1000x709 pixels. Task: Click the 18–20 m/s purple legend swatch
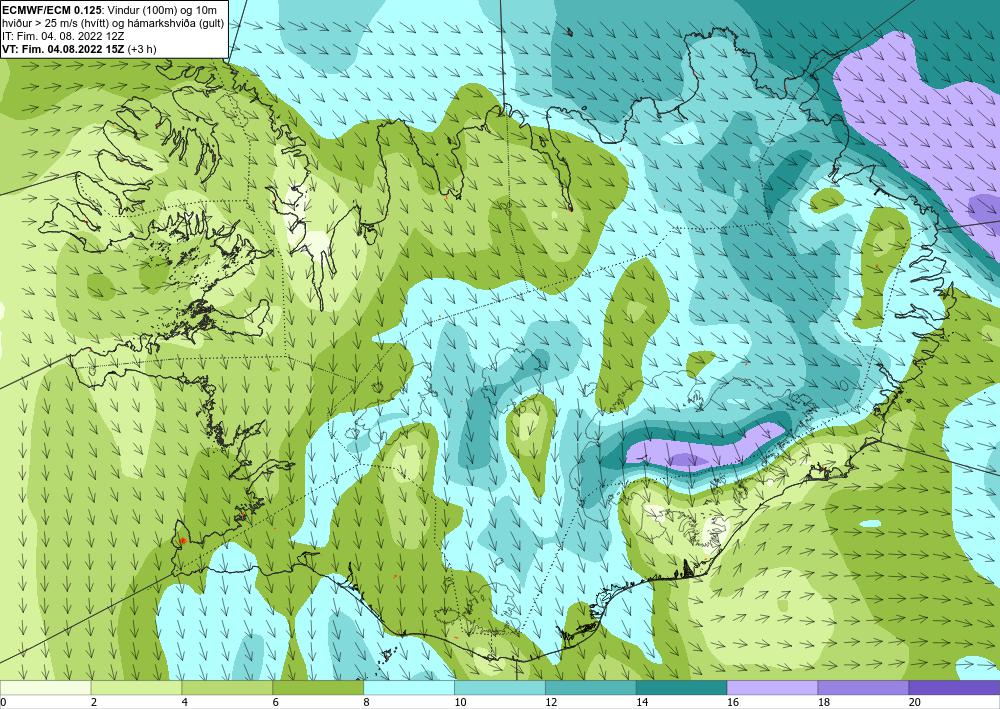point(864,687)
